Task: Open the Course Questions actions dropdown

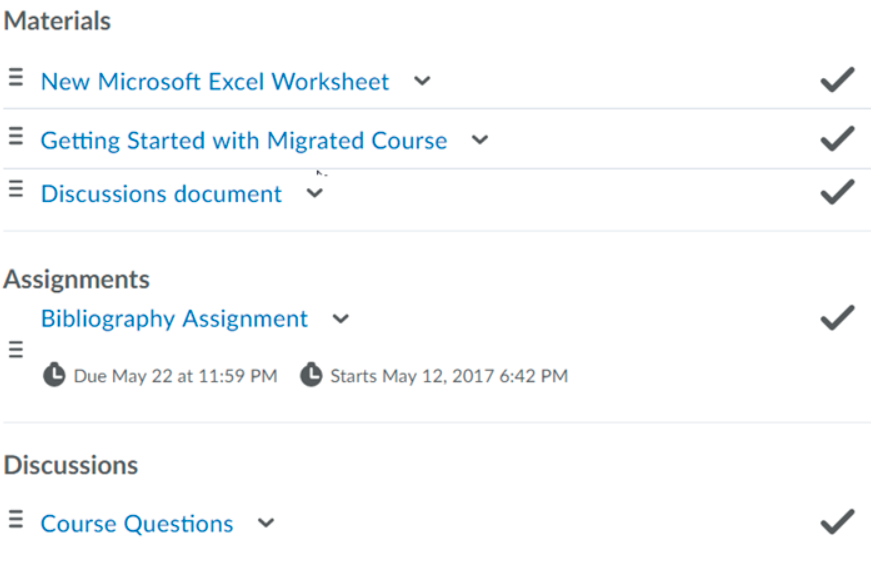Action: pos(266,523)
